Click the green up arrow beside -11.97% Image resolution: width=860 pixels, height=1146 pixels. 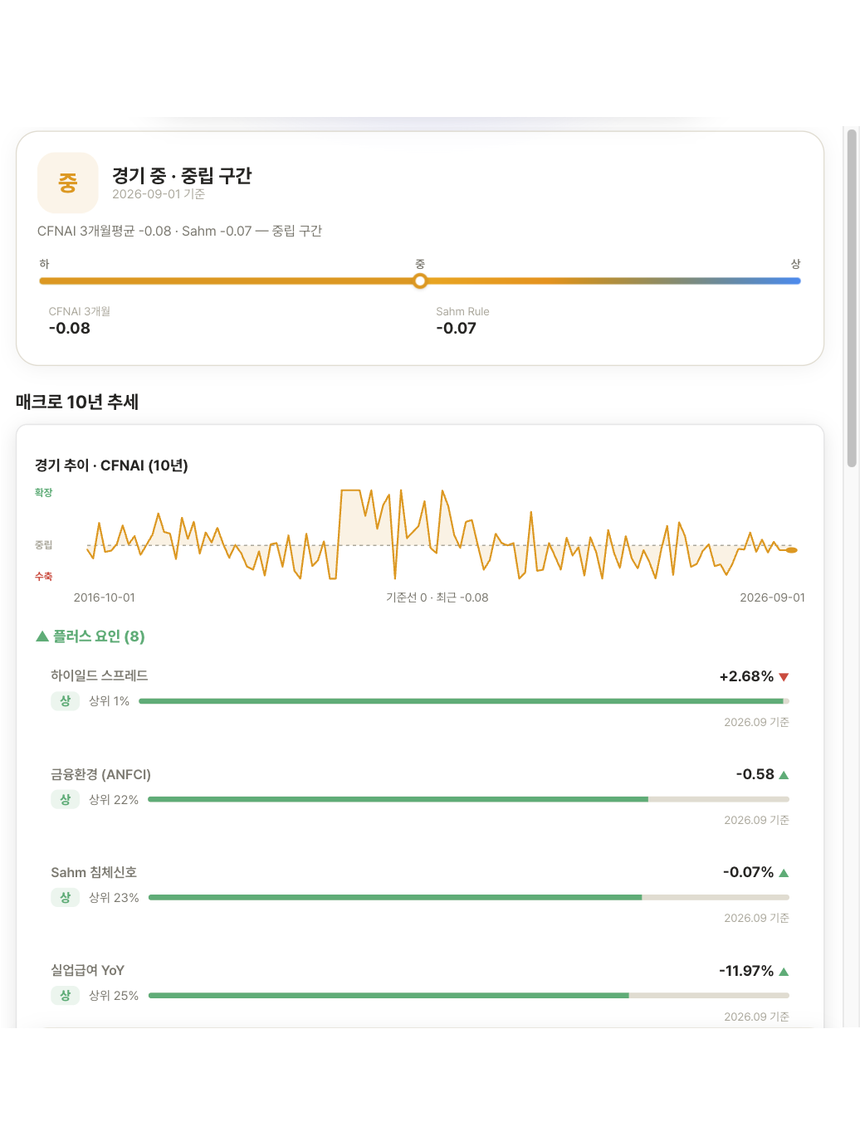(x=784, y=971)
